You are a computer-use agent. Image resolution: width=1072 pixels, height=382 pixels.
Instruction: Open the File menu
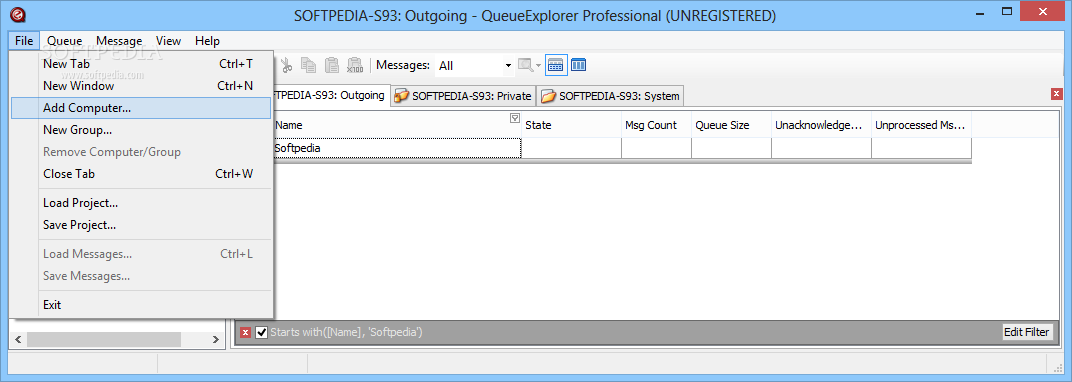pos(24,41)
